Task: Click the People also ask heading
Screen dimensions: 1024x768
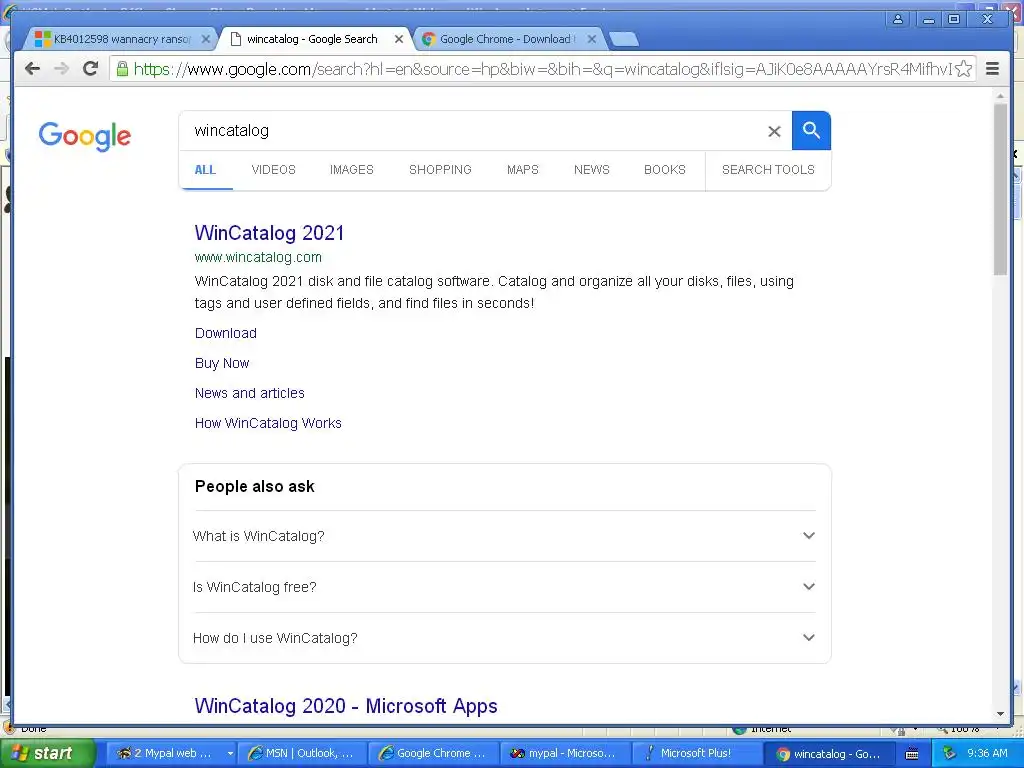Action: point(255,487)
